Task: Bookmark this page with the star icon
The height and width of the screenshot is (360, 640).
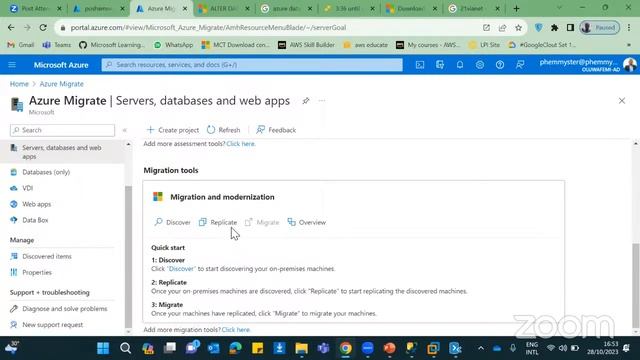Action: (x=518, y=27)
